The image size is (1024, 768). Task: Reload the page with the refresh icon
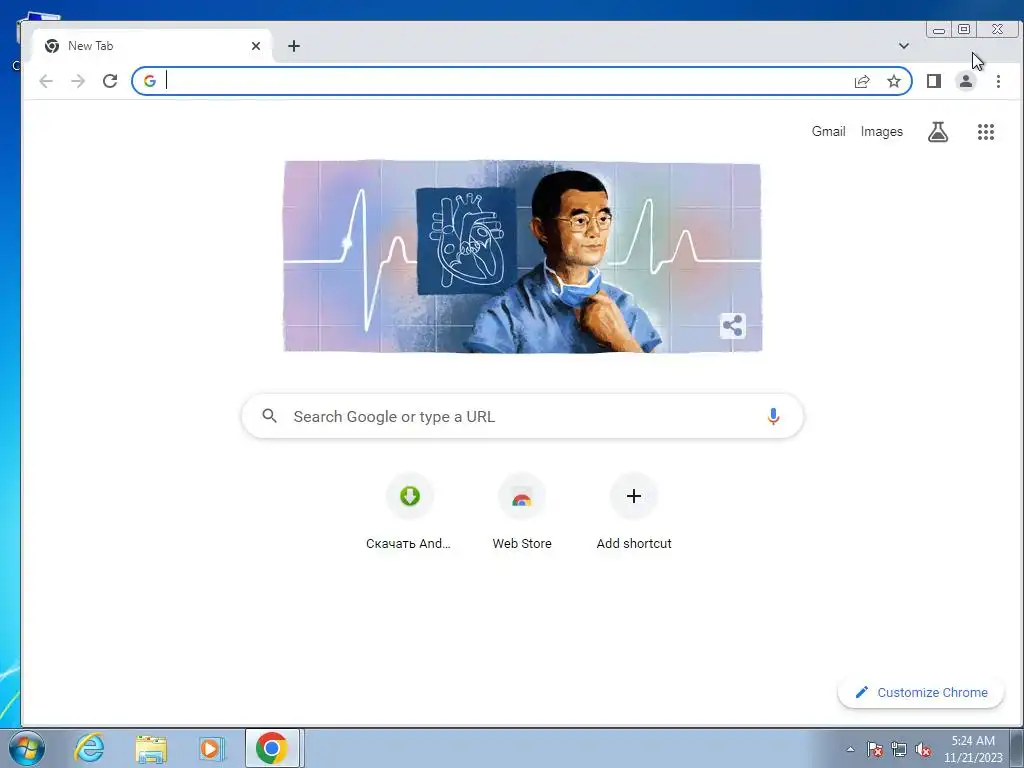(110, 81)
